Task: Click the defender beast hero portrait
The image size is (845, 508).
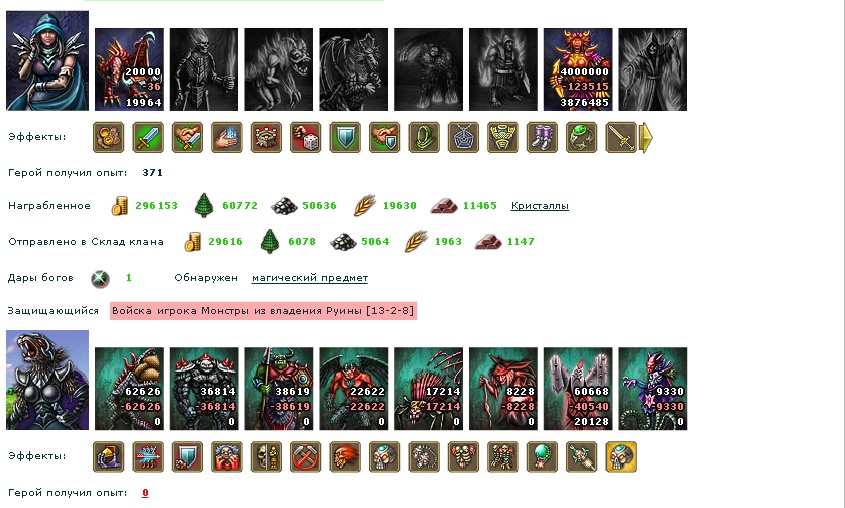Action: [x=47, y=380]
